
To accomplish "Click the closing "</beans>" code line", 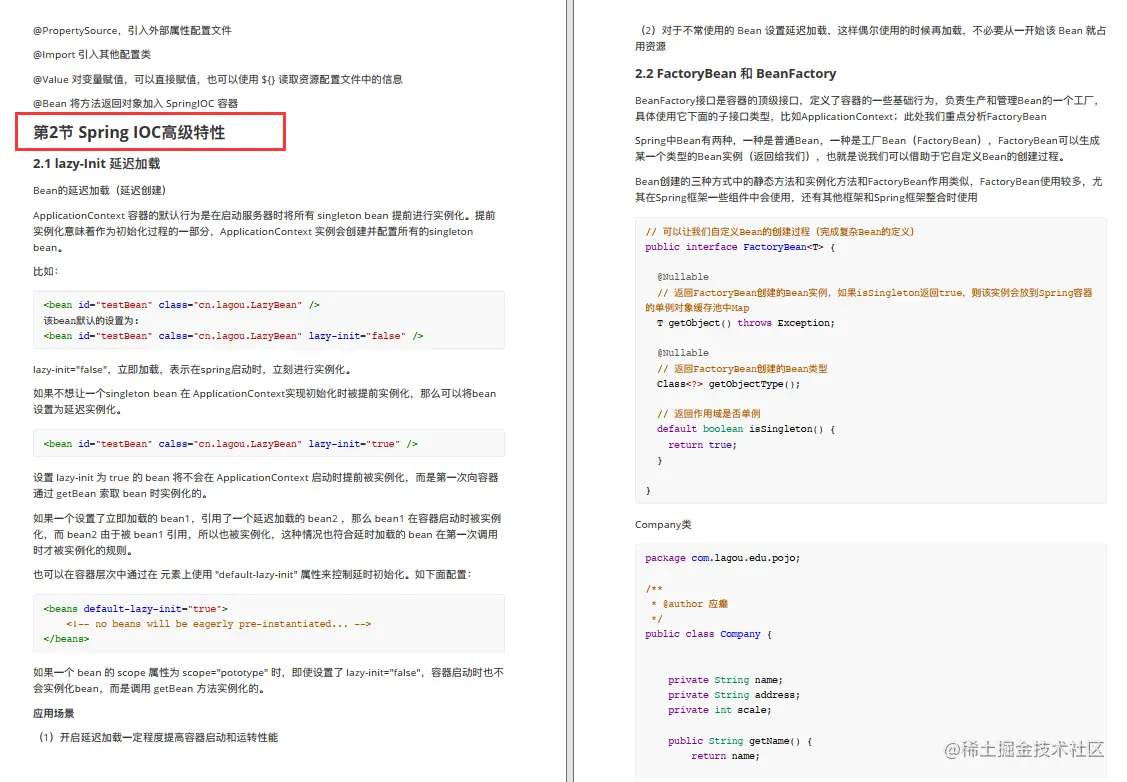I will [x=66, y=639].
